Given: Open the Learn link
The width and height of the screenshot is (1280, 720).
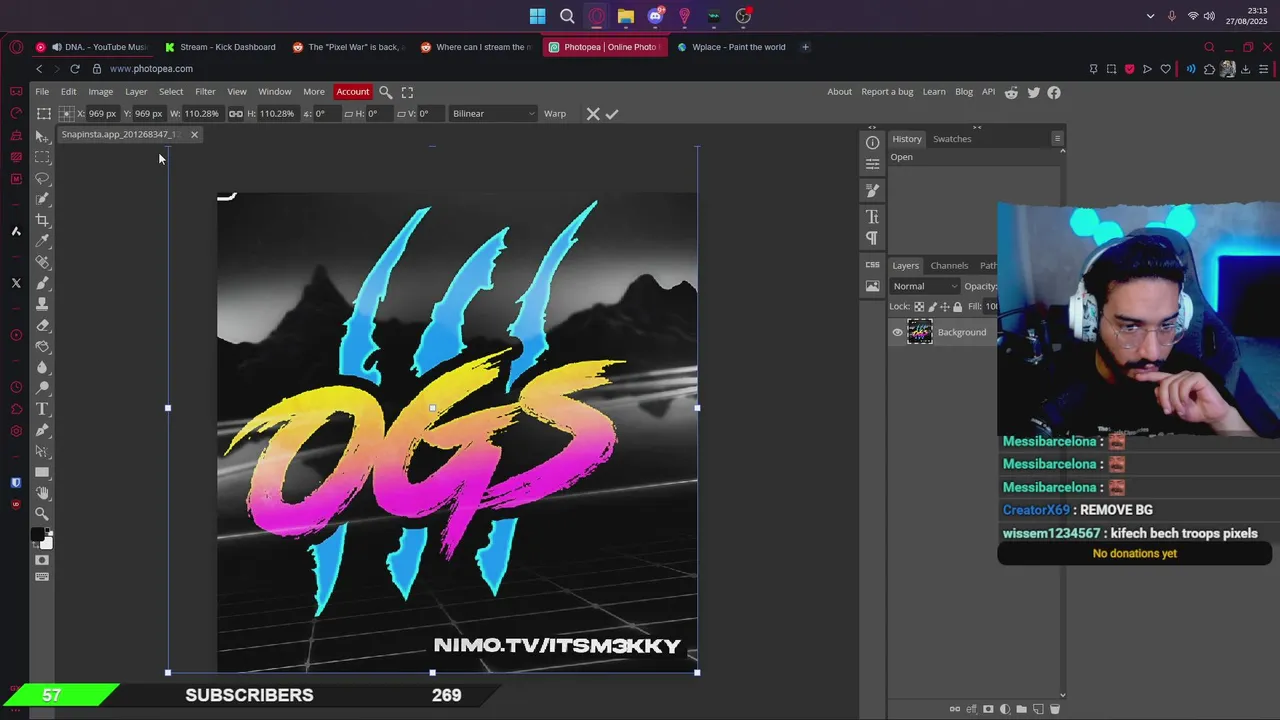Looking at the screenshot, I should [x=934, y=92].
